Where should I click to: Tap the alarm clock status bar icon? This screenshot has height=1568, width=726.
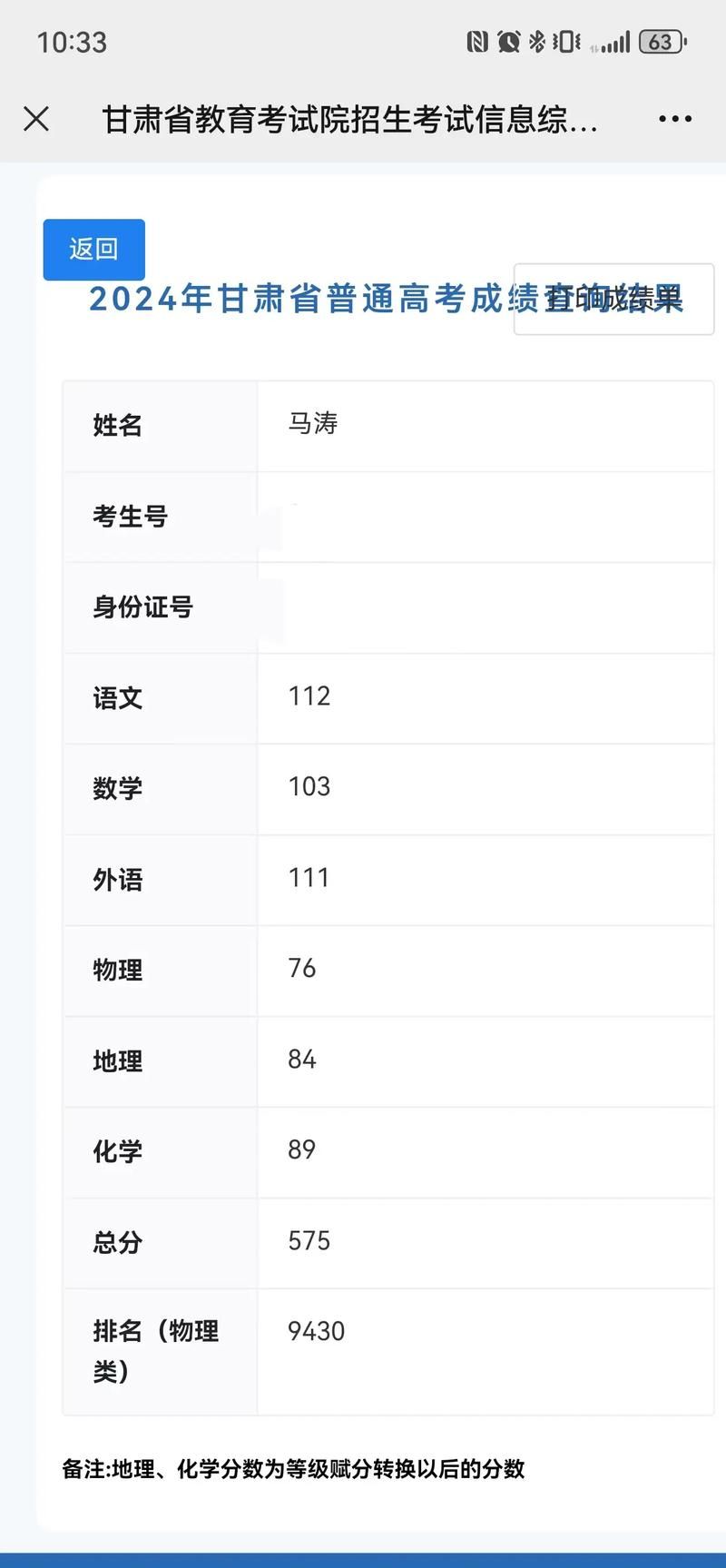(x=508, y=41)
